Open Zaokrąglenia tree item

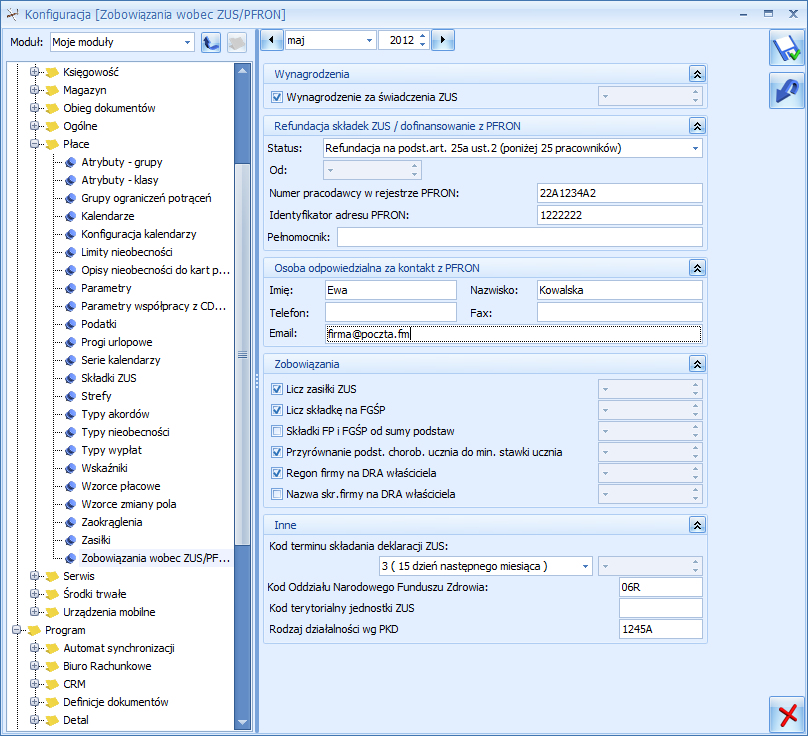(x=111, y=522)
